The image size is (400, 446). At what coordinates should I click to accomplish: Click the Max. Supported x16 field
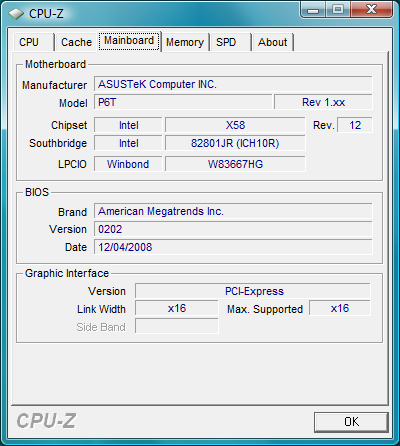pyautogui.click(x=340, y=308)
